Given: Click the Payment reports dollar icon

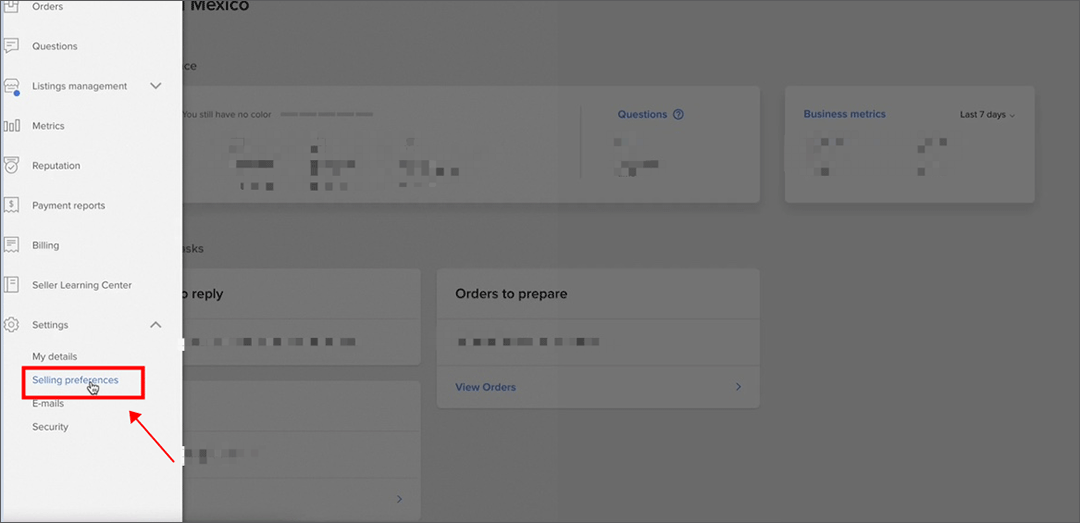Looking at the screenshot, I should pos(12,205).
